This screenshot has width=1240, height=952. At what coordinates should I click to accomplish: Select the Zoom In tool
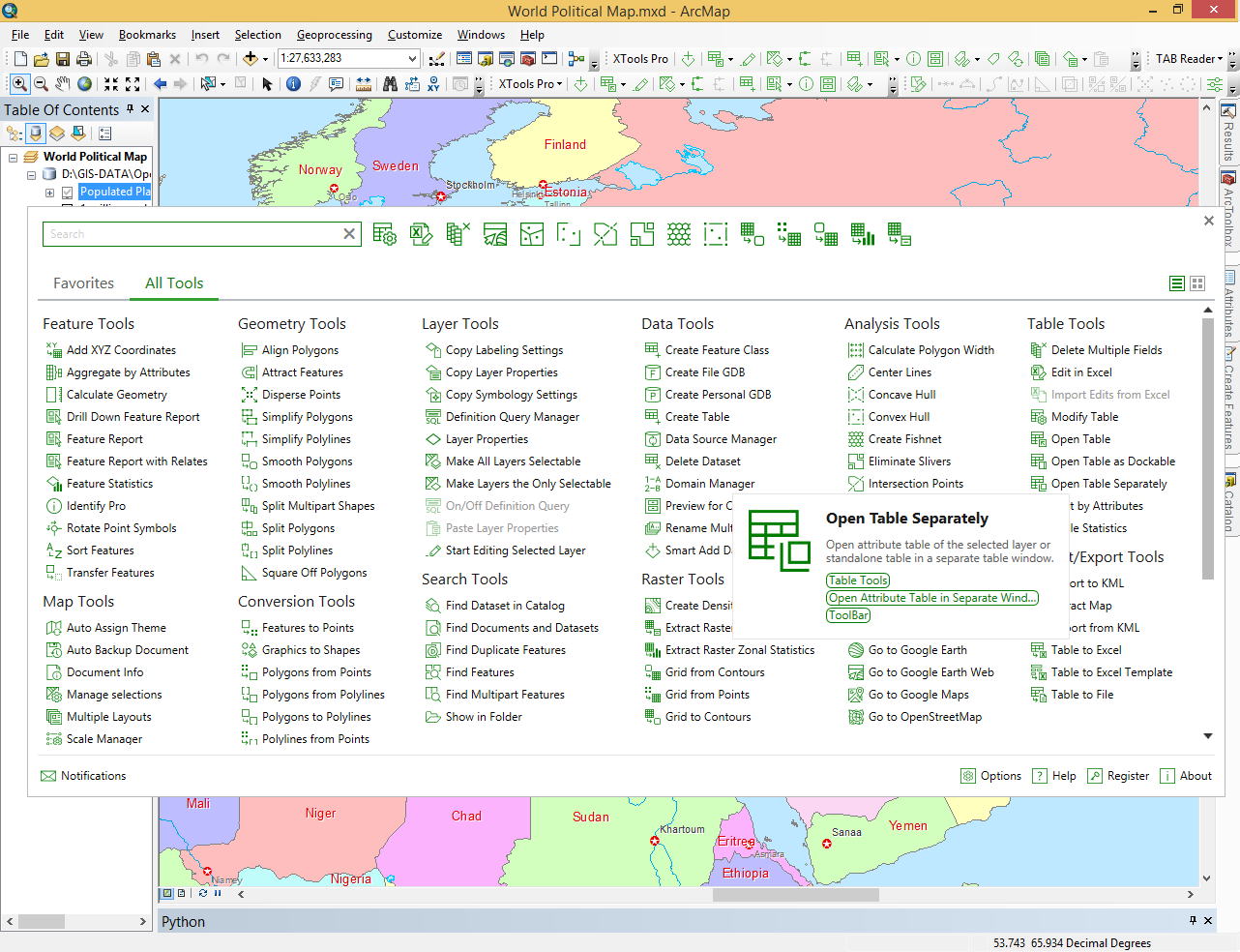(19, 84)
